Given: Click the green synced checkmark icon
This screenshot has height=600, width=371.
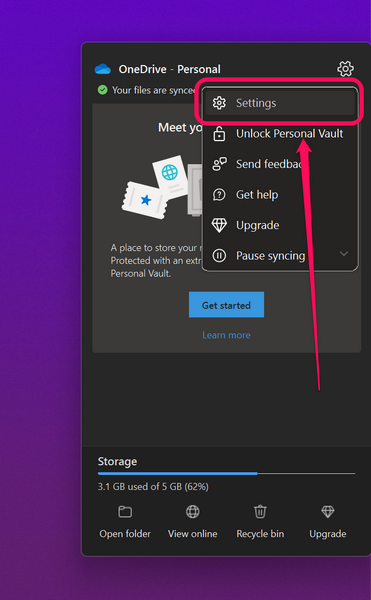Looking at the screenshot, I should pos(103,90).
